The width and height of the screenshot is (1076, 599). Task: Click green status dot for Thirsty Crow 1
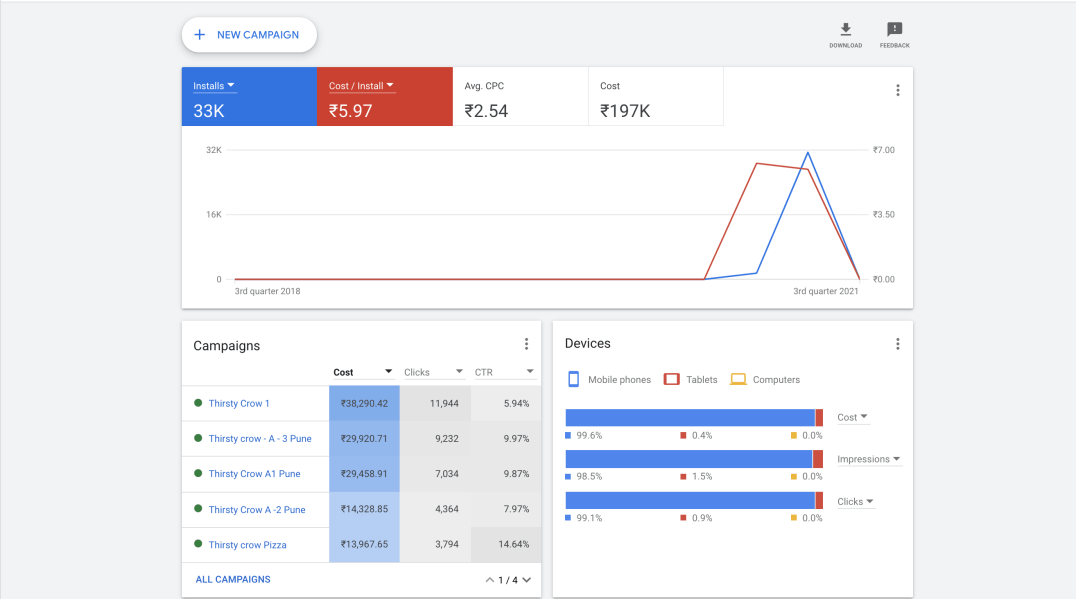point(198,403)
